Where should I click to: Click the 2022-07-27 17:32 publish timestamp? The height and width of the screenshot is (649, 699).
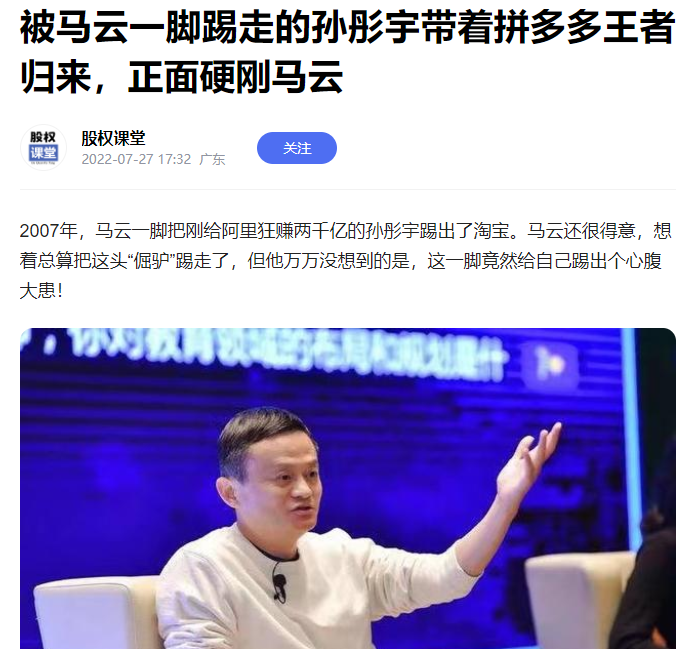click(x=136, y=159)
